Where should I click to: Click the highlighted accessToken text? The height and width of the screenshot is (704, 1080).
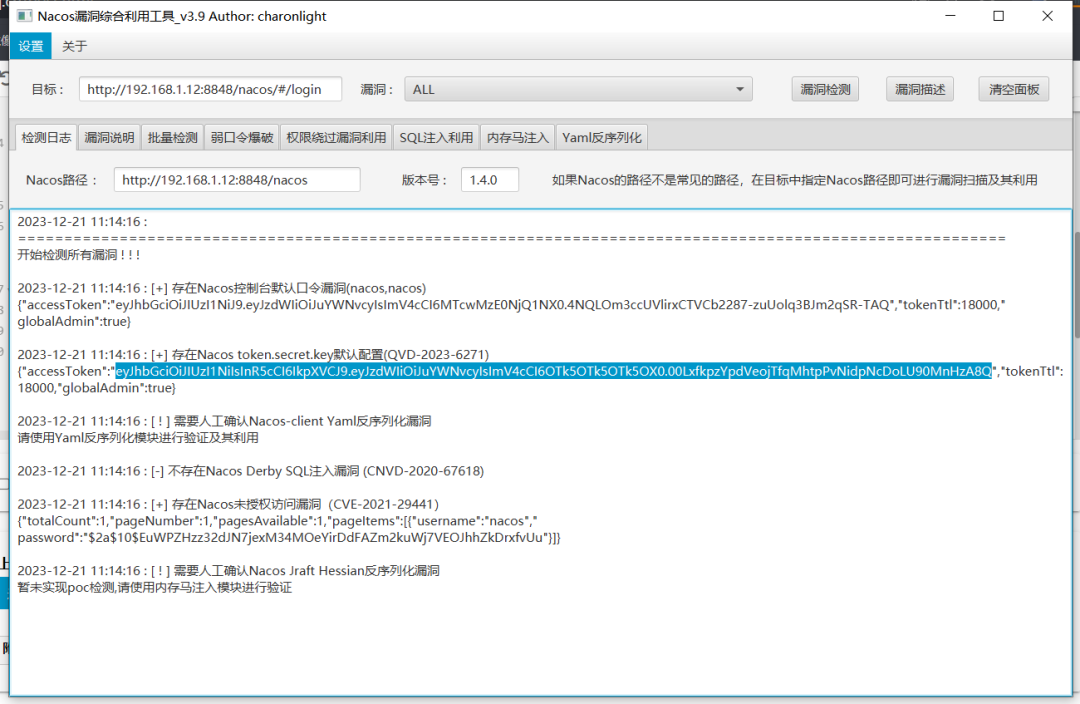point(553,371)
